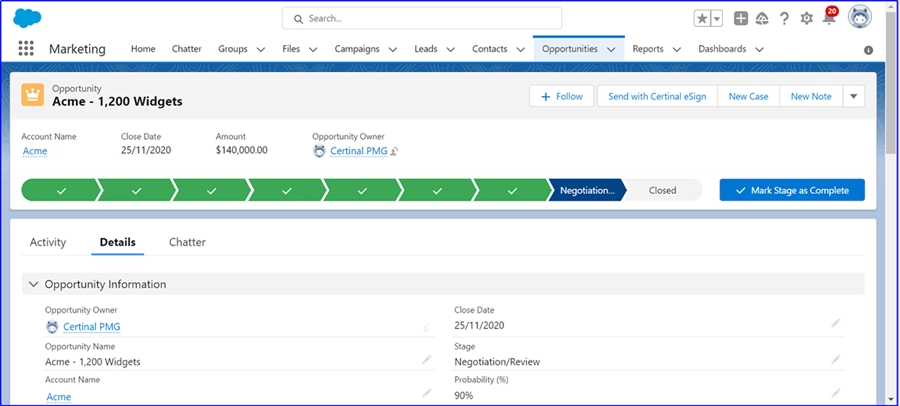Open the Campaigns navigation tab
Image resolution: width=900 pixels, height=406 pixels.
pyautogui.click(x=356, y=49)
